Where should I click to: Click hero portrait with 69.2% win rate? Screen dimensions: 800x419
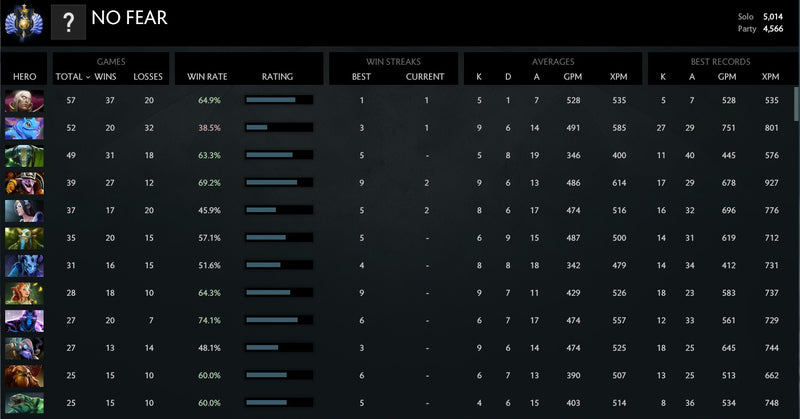[23, 183]
